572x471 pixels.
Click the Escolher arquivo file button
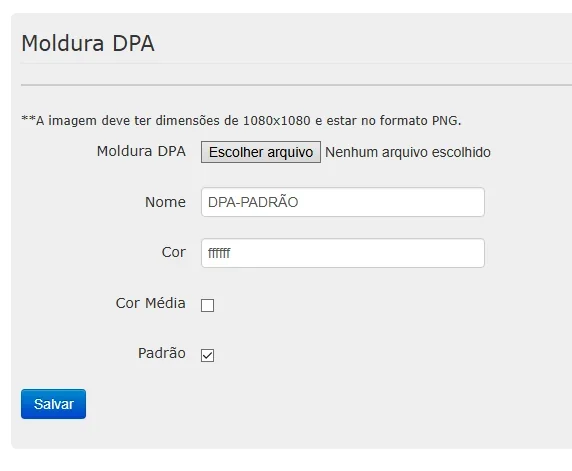click(261, 152)
